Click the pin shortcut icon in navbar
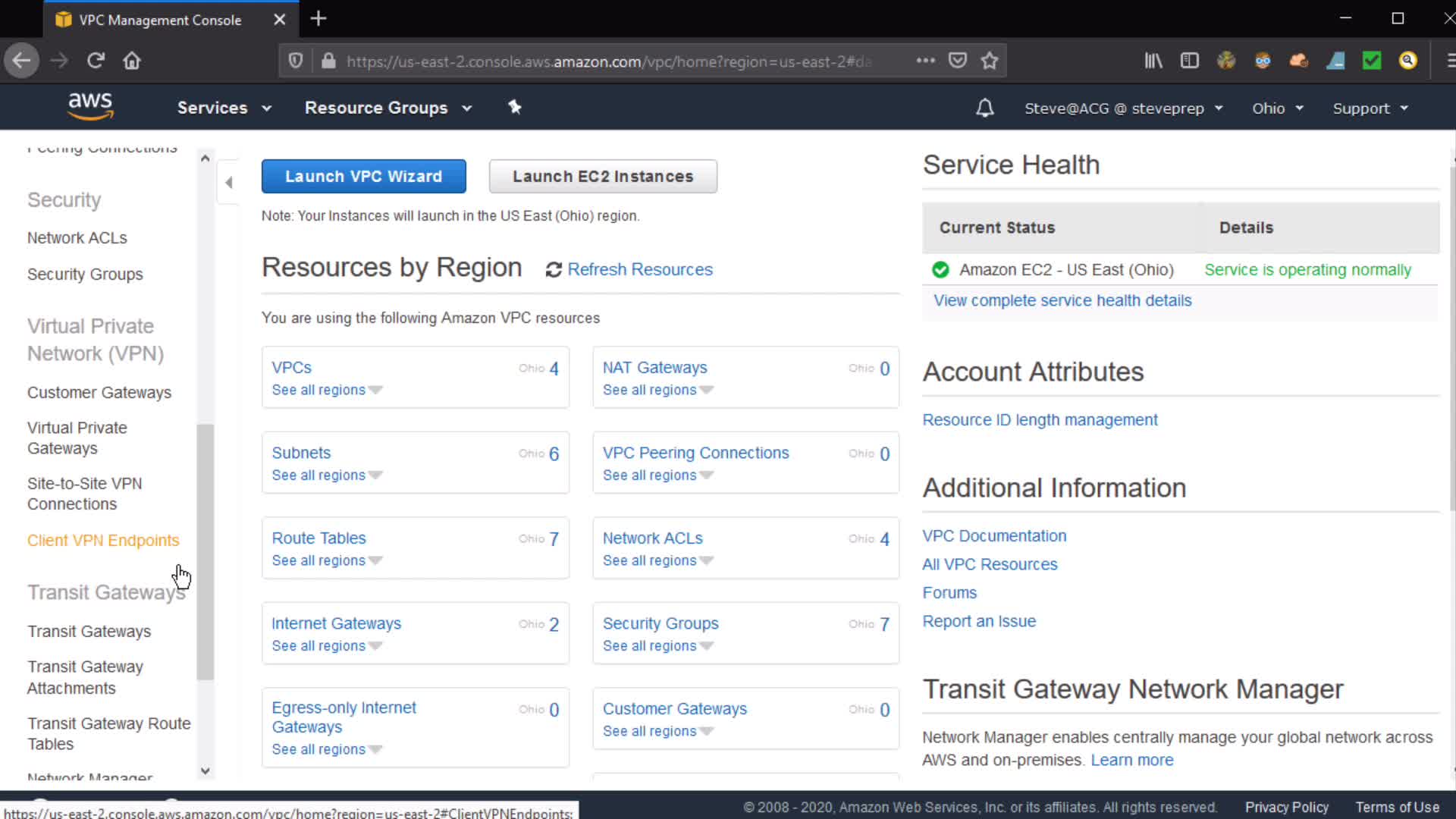The height and width of the screenshot is (819, 1456). pos(515,107)
